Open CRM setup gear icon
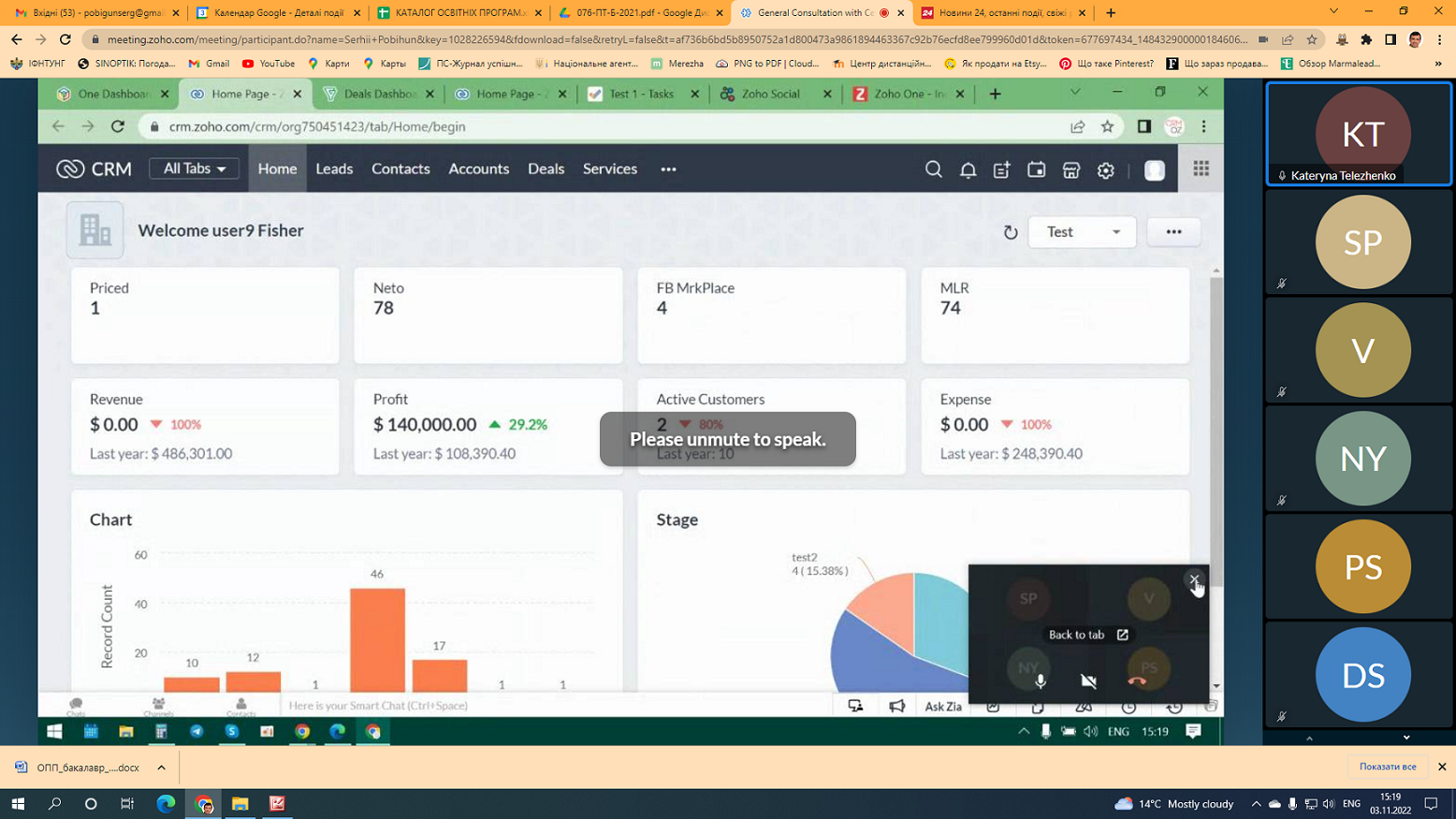The height and width of the screenshot is (819, 1456). click(x=1105, y=169)
